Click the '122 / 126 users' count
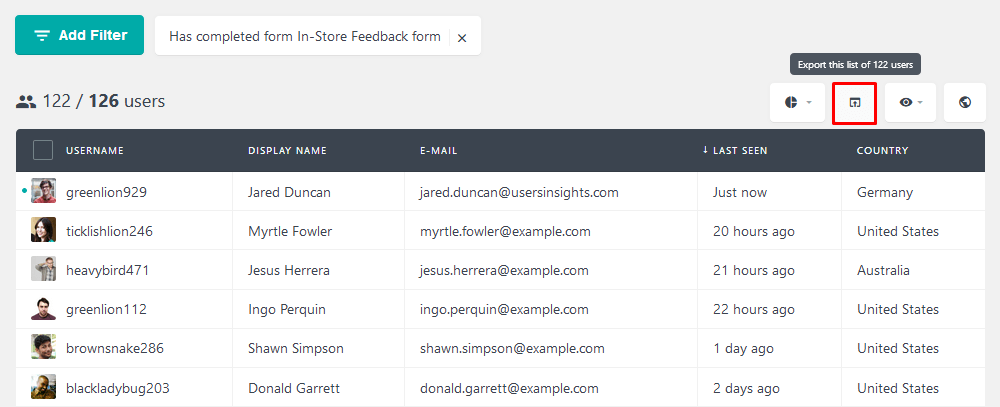1000x407 pixels. (x=103, y=101)
